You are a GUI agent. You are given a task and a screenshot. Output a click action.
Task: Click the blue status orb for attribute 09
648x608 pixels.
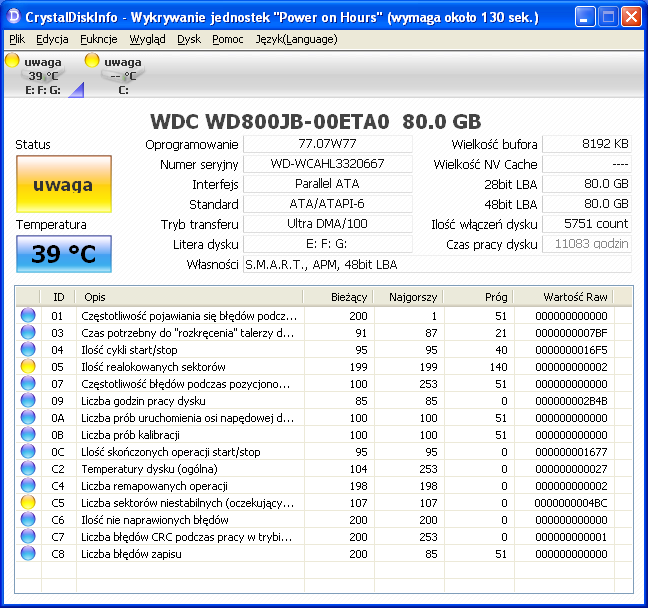(28, 400)
